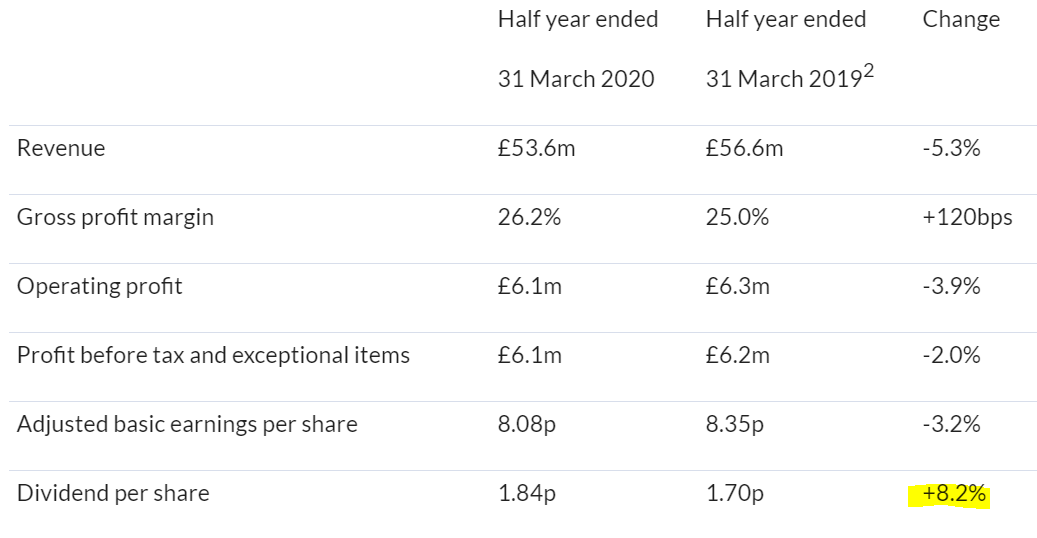The height and width of the screenshot is (538, 1037).
Task: Select the -5.3% revenue change
Action: (x=951, y=148)
